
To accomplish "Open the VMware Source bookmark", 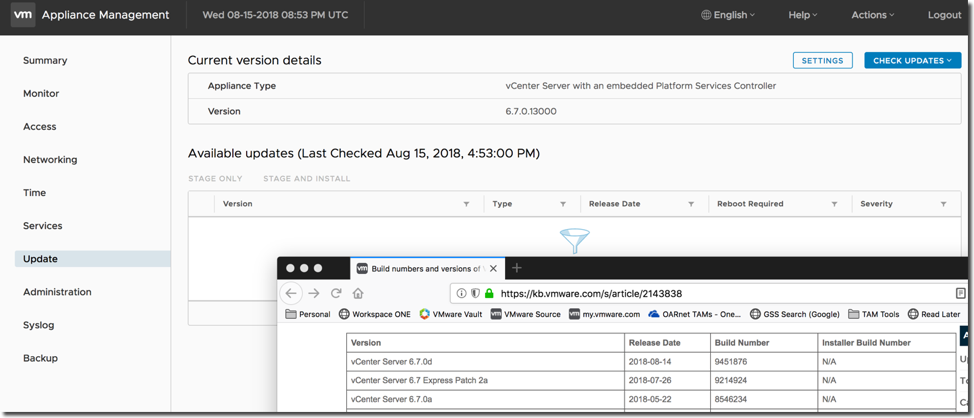I will (526, 314).
